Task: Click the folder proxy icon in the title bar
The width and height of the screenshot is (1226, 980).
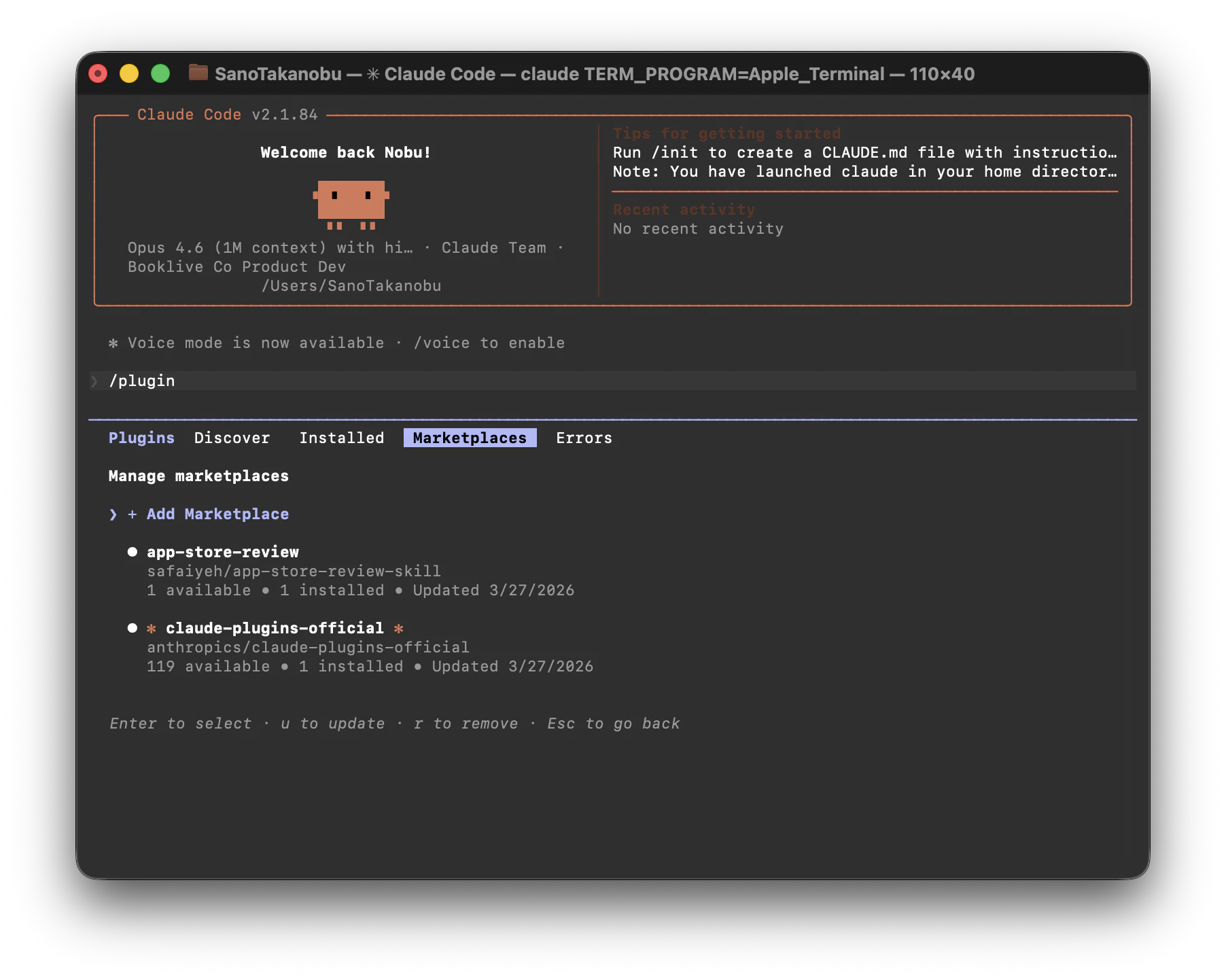Action: point(198,73)
